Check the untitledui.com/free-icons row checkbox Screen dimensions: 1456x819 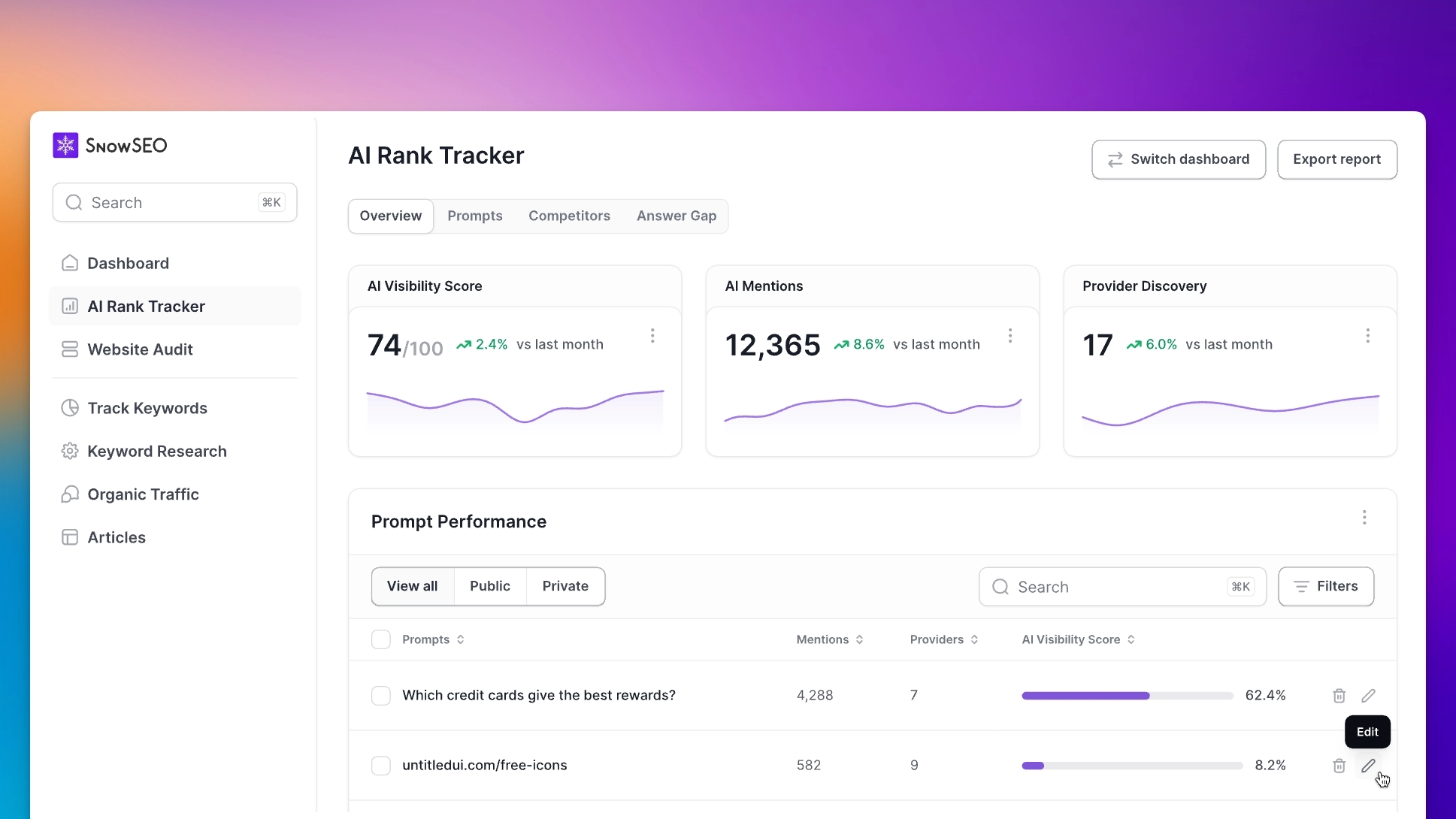pyautogui.click(x=381, y=765)
